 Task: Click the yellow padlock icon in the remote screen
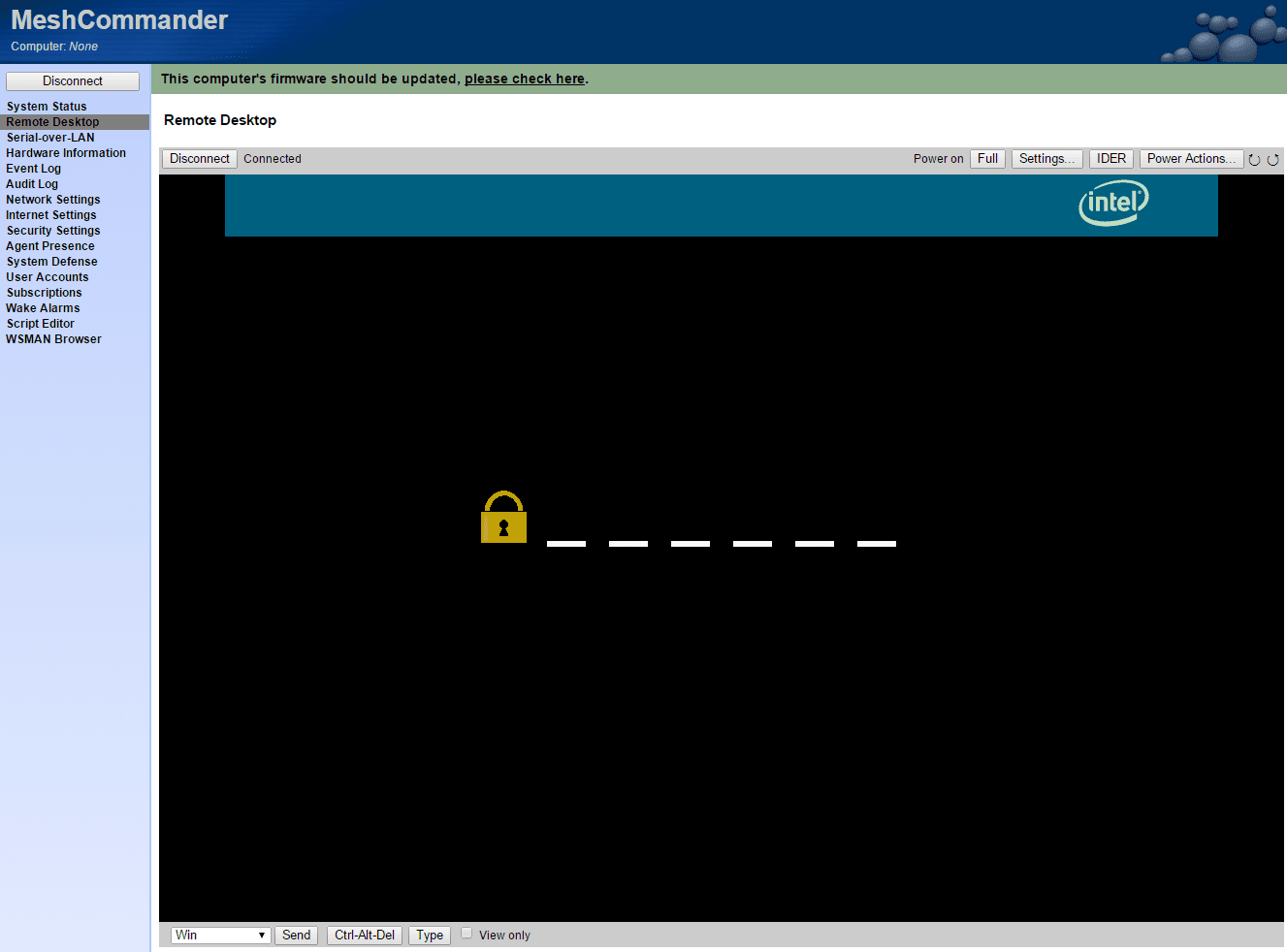tap(503, 517)
